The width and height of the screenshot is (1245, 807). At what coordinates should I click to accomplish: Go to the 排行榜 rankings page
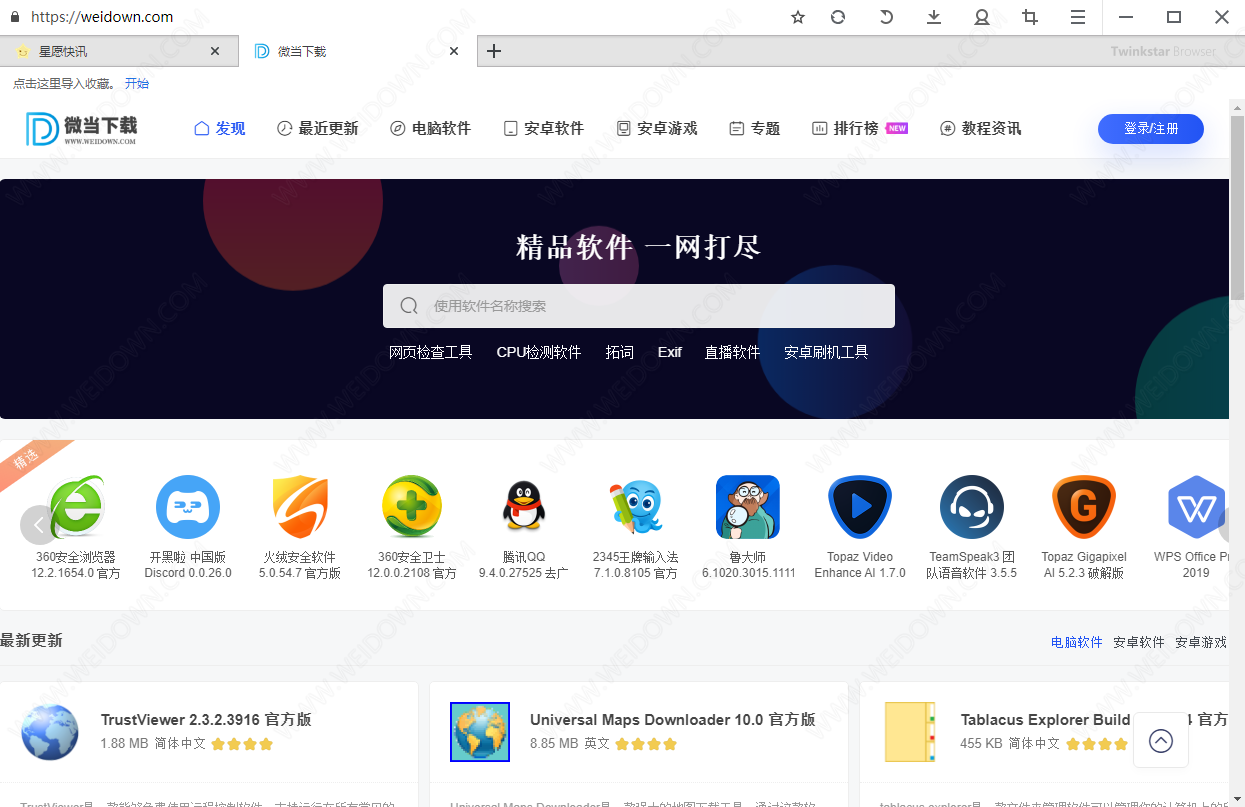[855, 128]
